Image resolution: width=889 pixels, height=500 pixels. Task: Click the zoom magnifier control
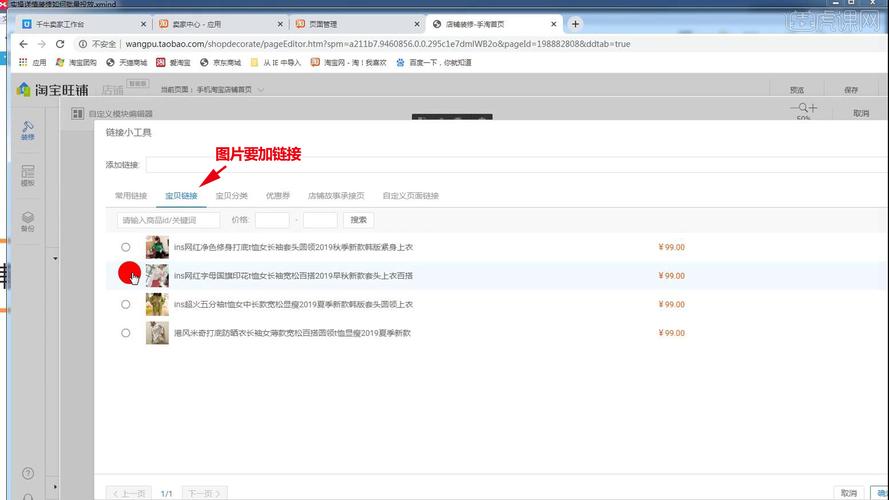coord(803,107)
